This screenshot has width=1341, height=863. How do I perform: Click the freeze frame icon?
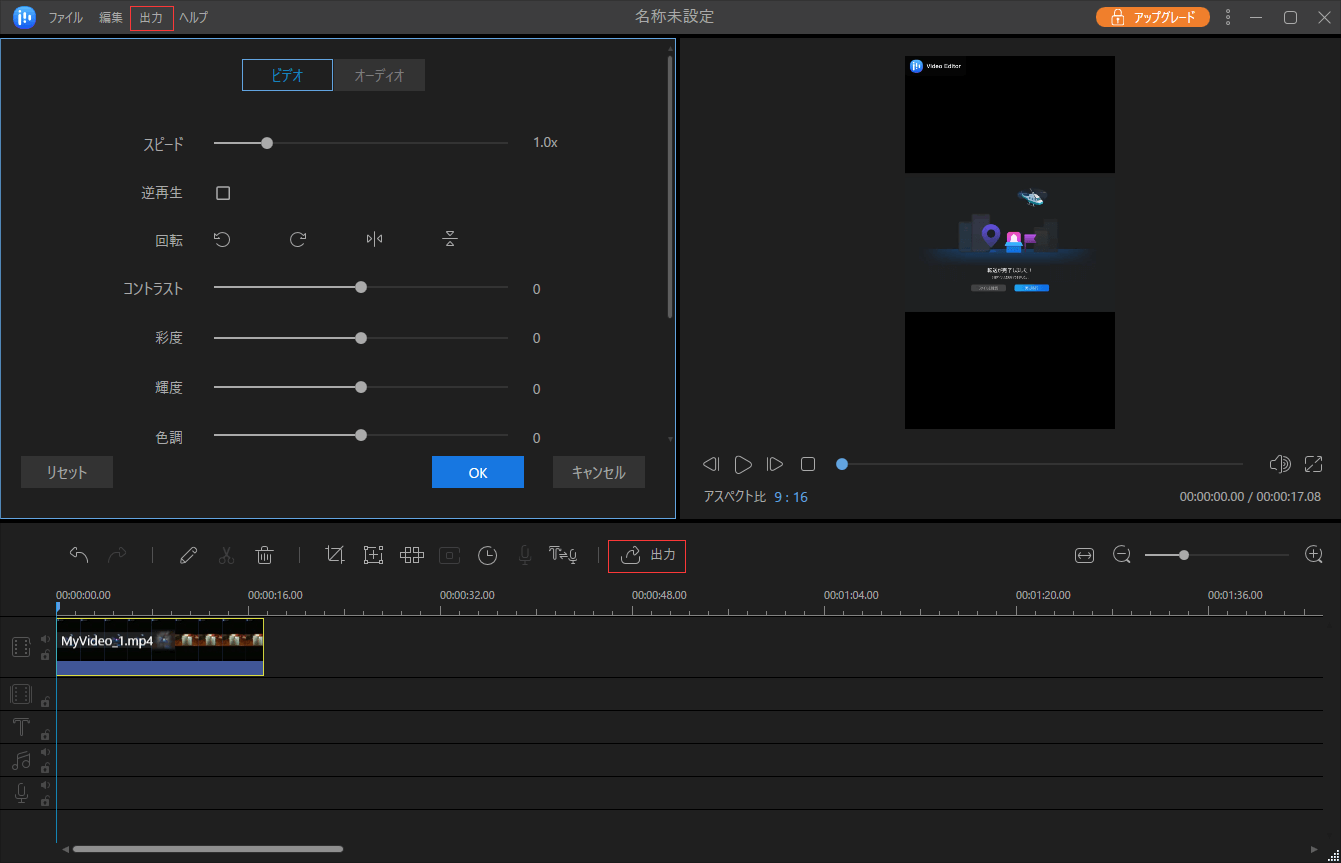(449, 555)
